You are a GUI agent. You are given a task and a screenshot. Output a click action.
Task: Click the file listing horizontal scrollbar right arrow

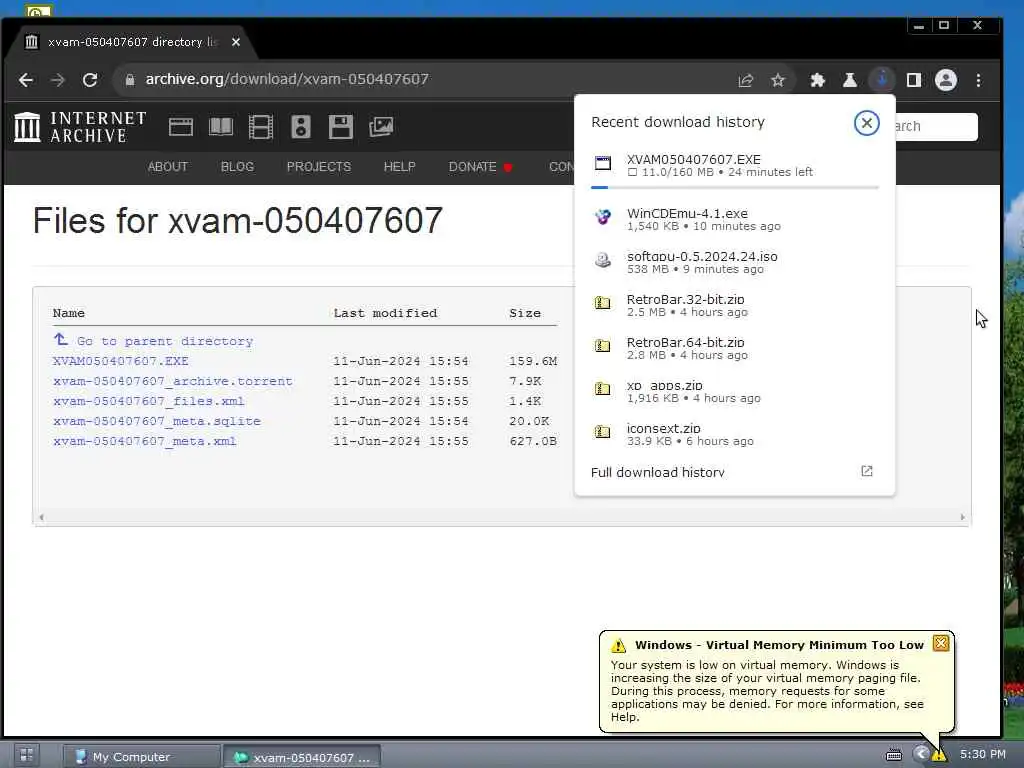pos(963,517)
